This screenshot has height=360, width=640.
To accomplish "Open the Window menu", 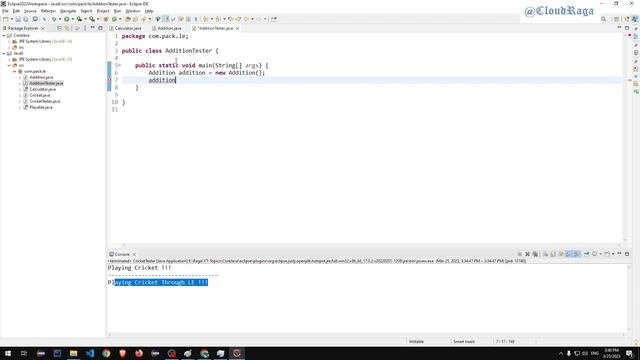I will point(133,11).
